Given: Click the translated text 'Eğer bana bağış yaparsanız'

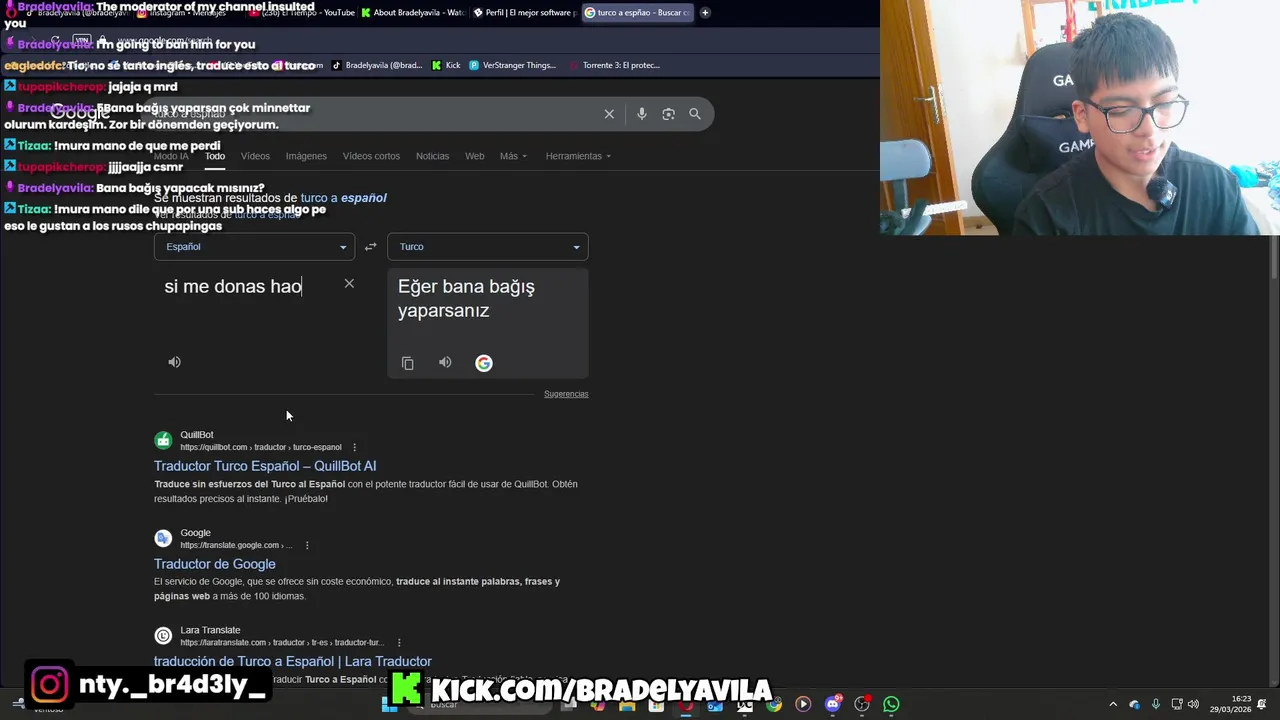Looking at the screenshot, I should 467,298.
